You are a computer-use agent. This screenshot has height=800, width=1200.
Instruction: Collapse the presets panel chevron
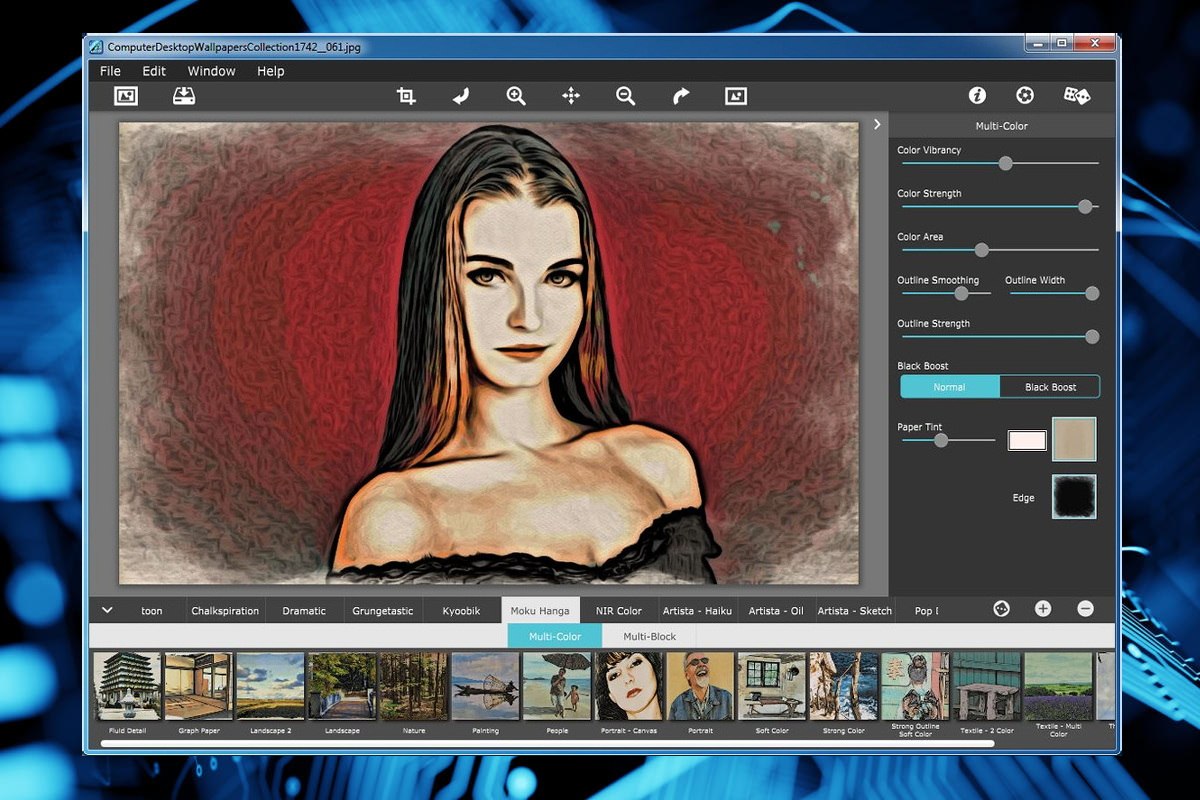[x=107, y=610]
